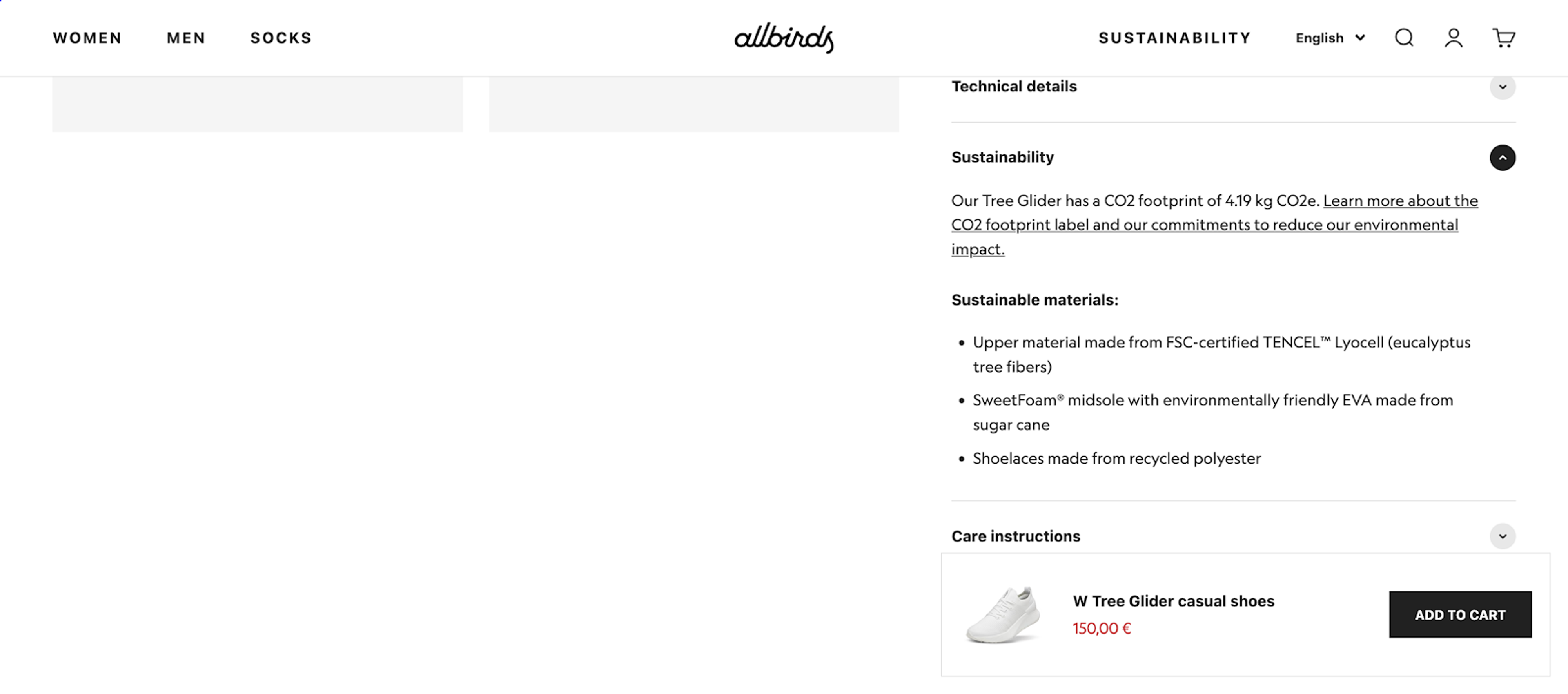View the shopping cart icon

click(1504, 38)
